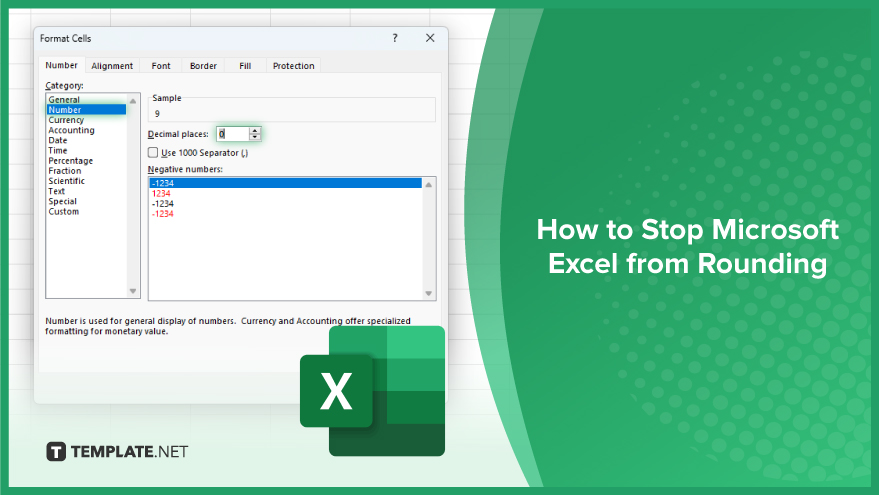Decrease decimal places with down arrow
Viewport: 879px width, 495px height.
click(x=255, y=137)
